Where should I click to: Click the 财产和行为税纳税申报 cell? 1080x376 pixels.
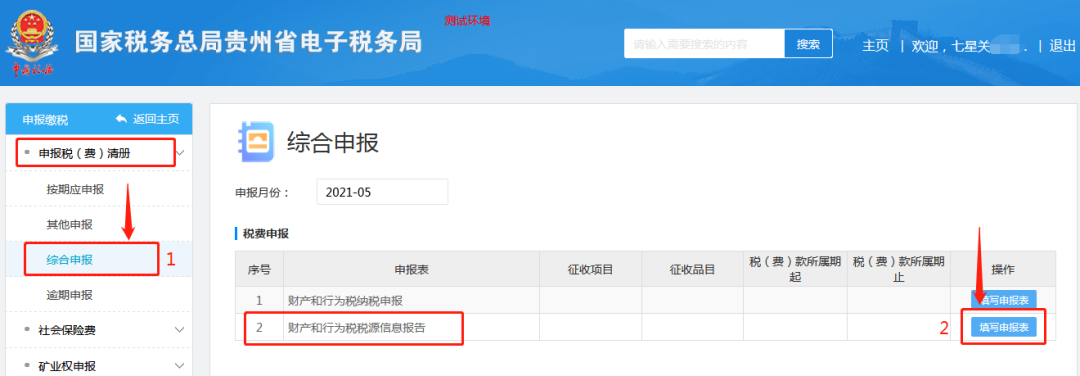411,300
